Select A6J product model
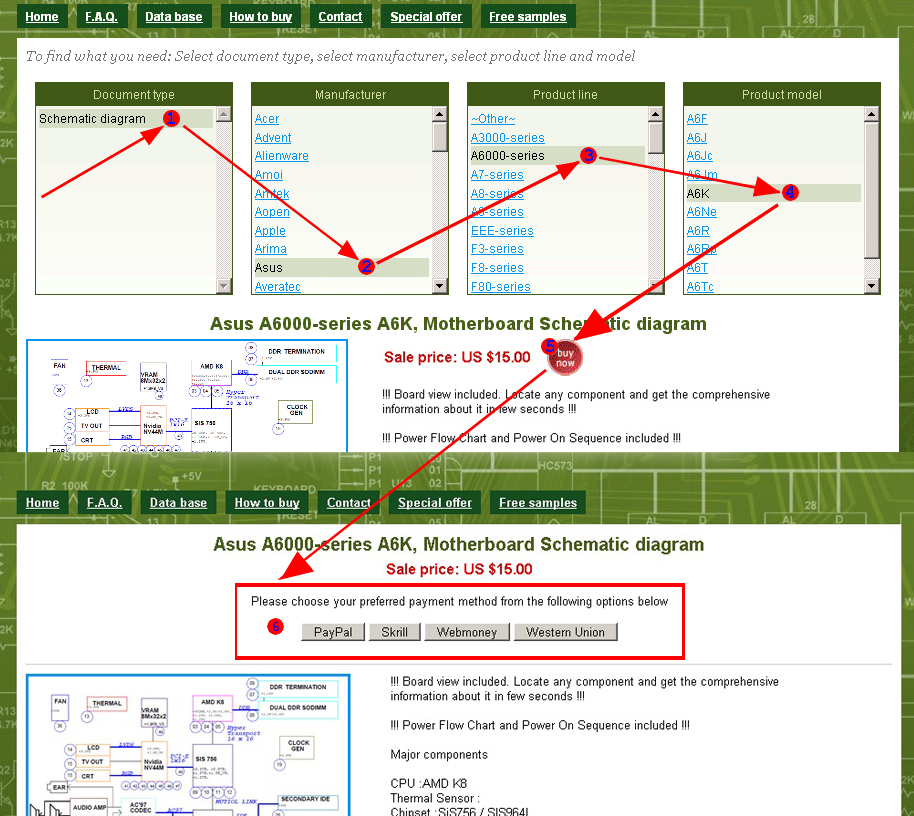The image size is (914, 816). coord(697,138)
